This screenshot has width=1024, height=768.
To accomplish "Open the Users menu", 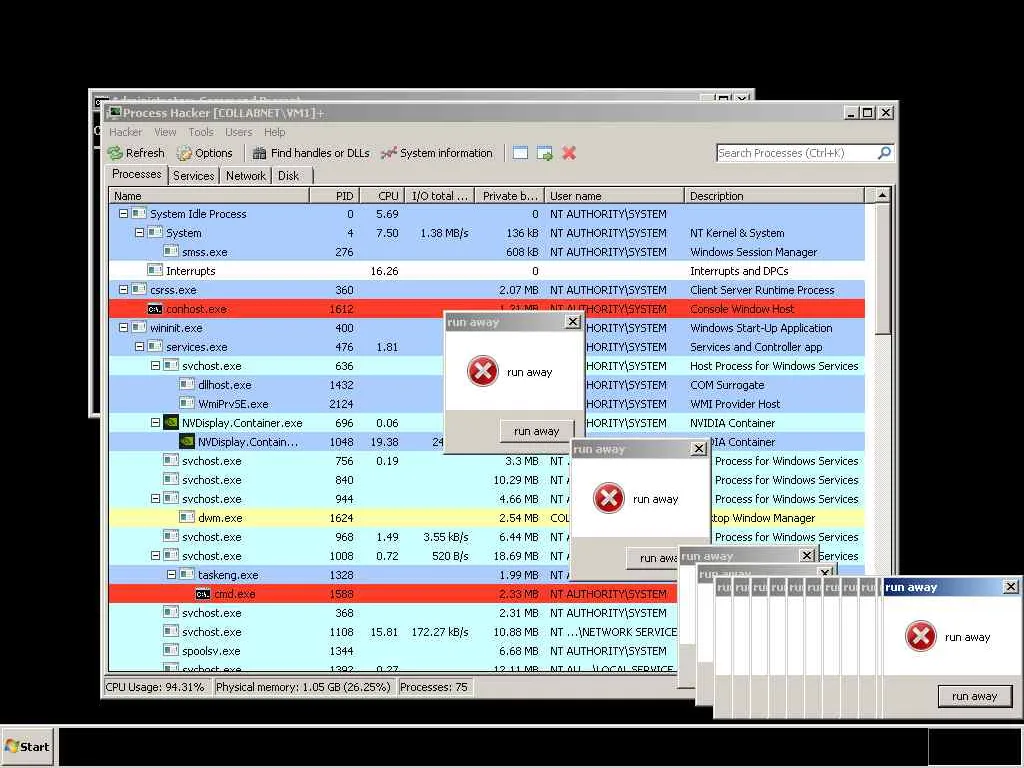I will click(x=238, y=132).
